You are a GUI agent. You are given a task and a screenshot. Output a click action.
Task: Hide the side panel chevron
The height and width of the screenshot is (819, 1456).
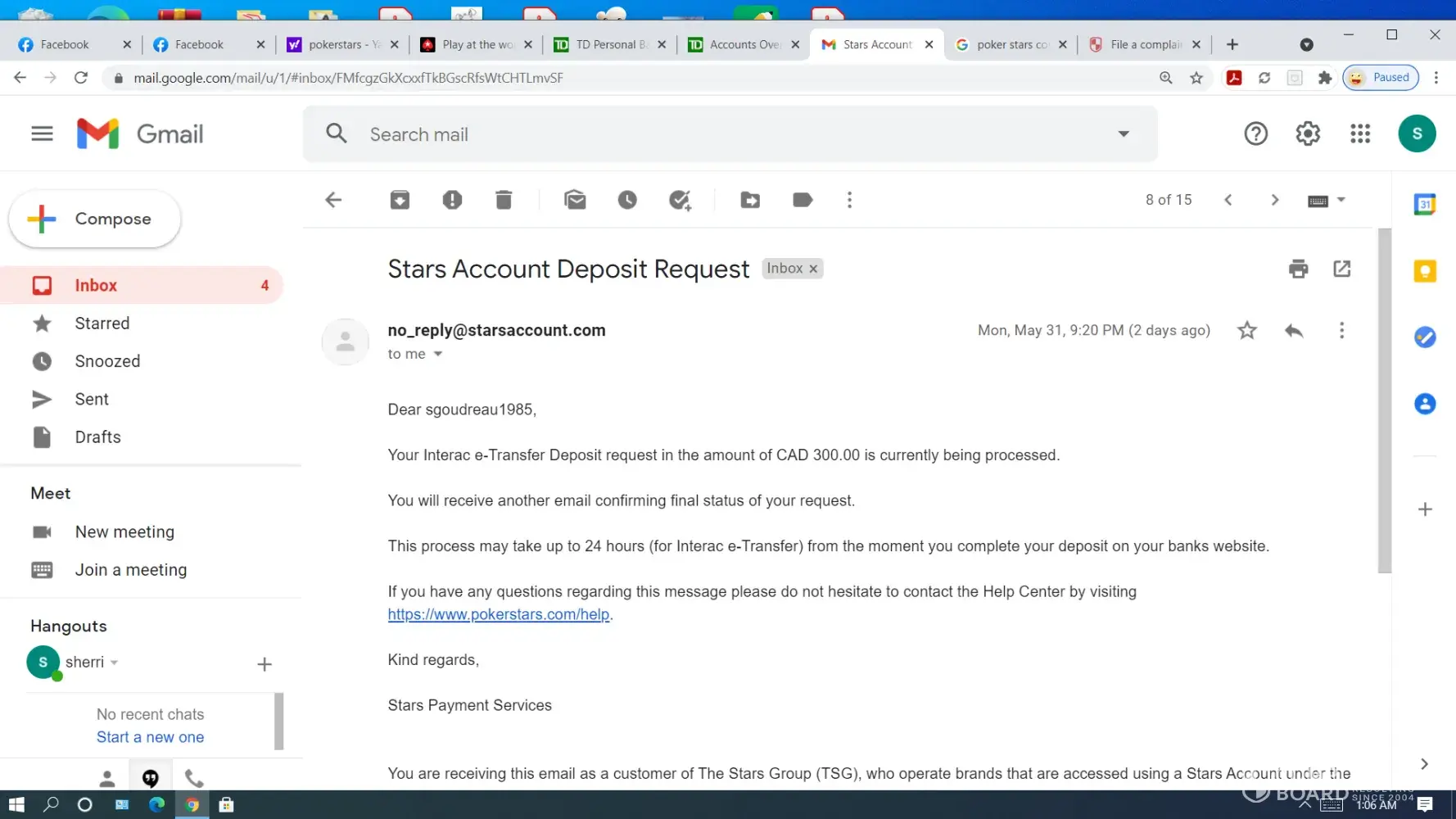point(1424,763)
